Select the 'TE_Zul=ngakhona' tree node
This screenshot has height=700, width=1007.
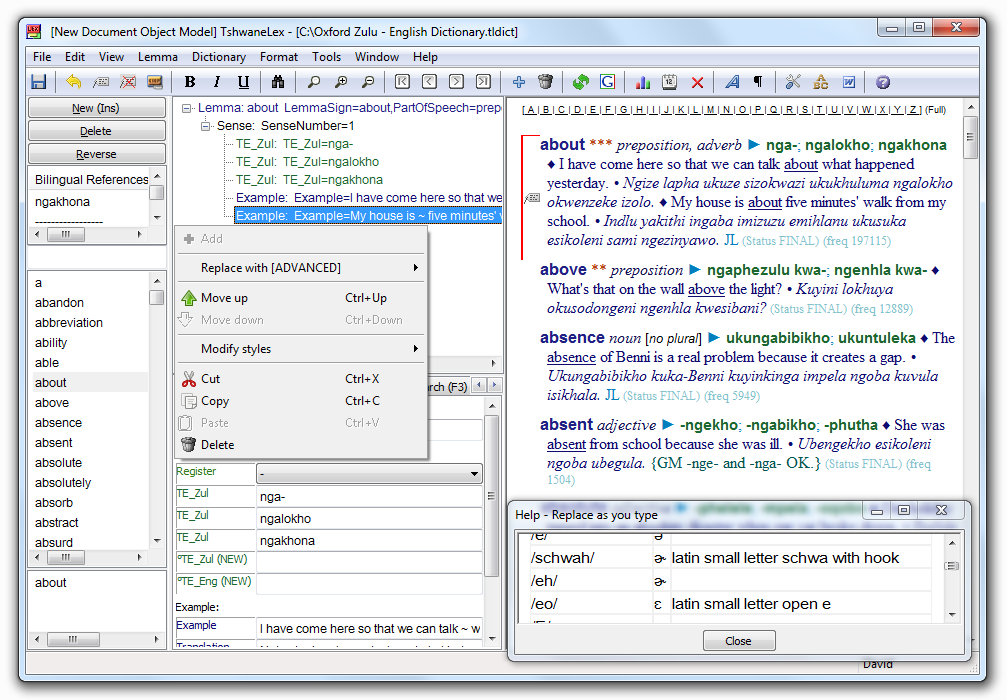click(x=309, y=180)
